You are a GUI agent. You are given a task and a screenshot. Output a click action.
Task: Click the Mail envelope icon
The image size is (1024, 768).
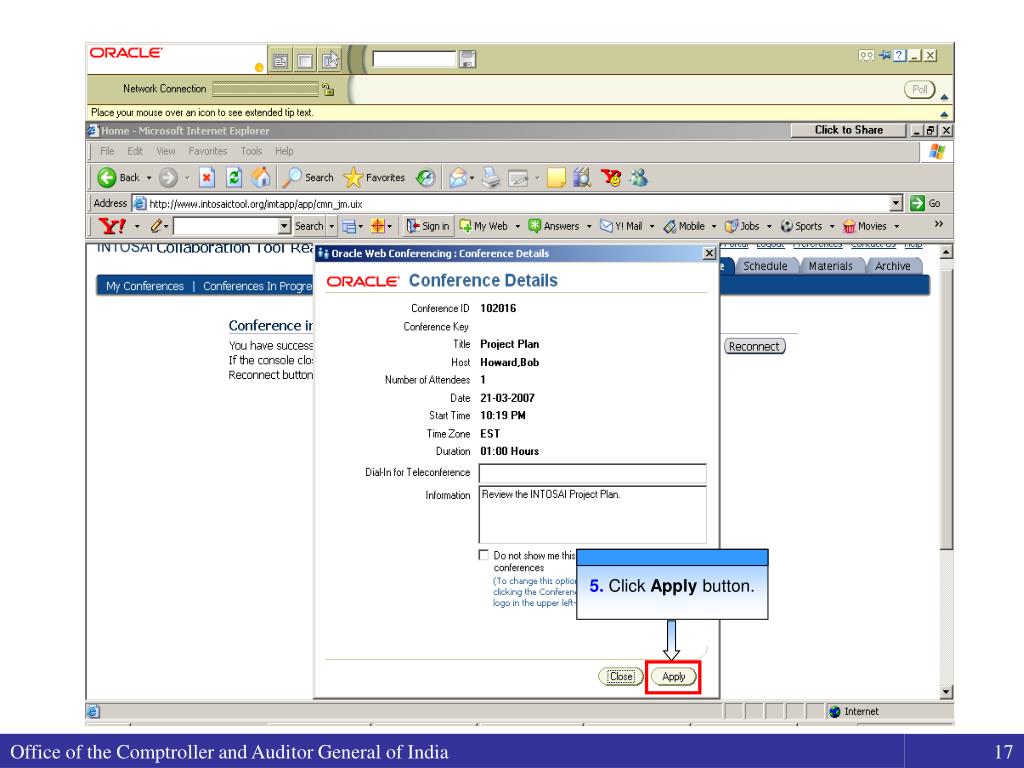[458, 178]
